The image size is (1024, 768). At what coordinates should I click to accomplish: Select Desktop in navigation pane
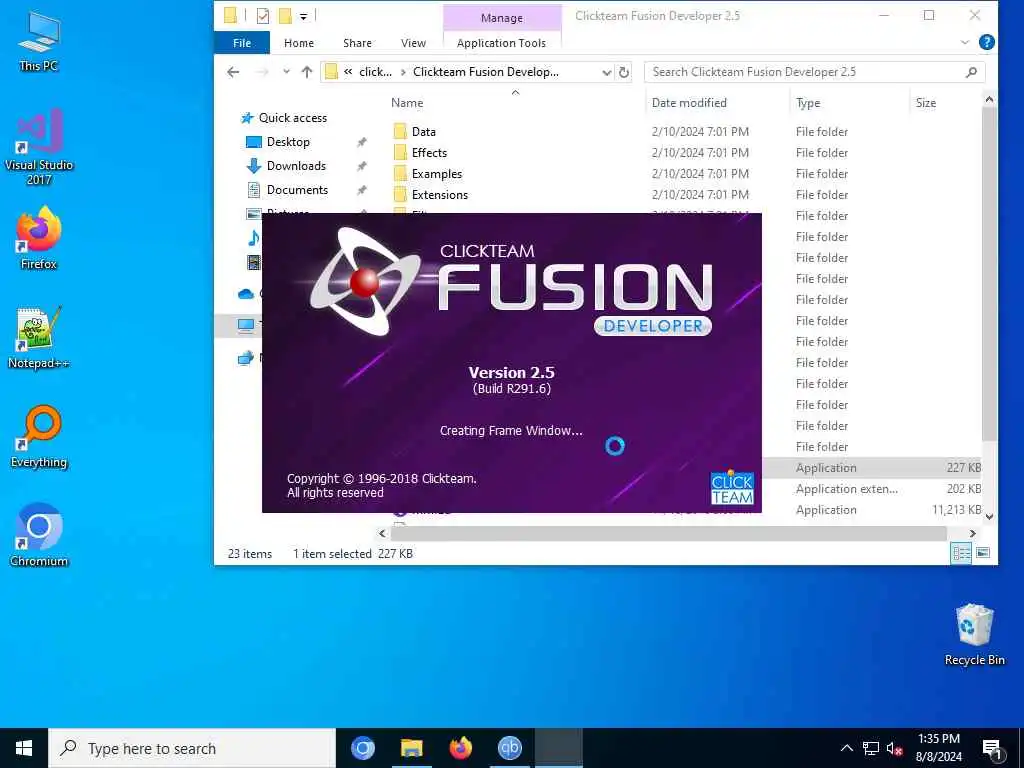point(288,142)
